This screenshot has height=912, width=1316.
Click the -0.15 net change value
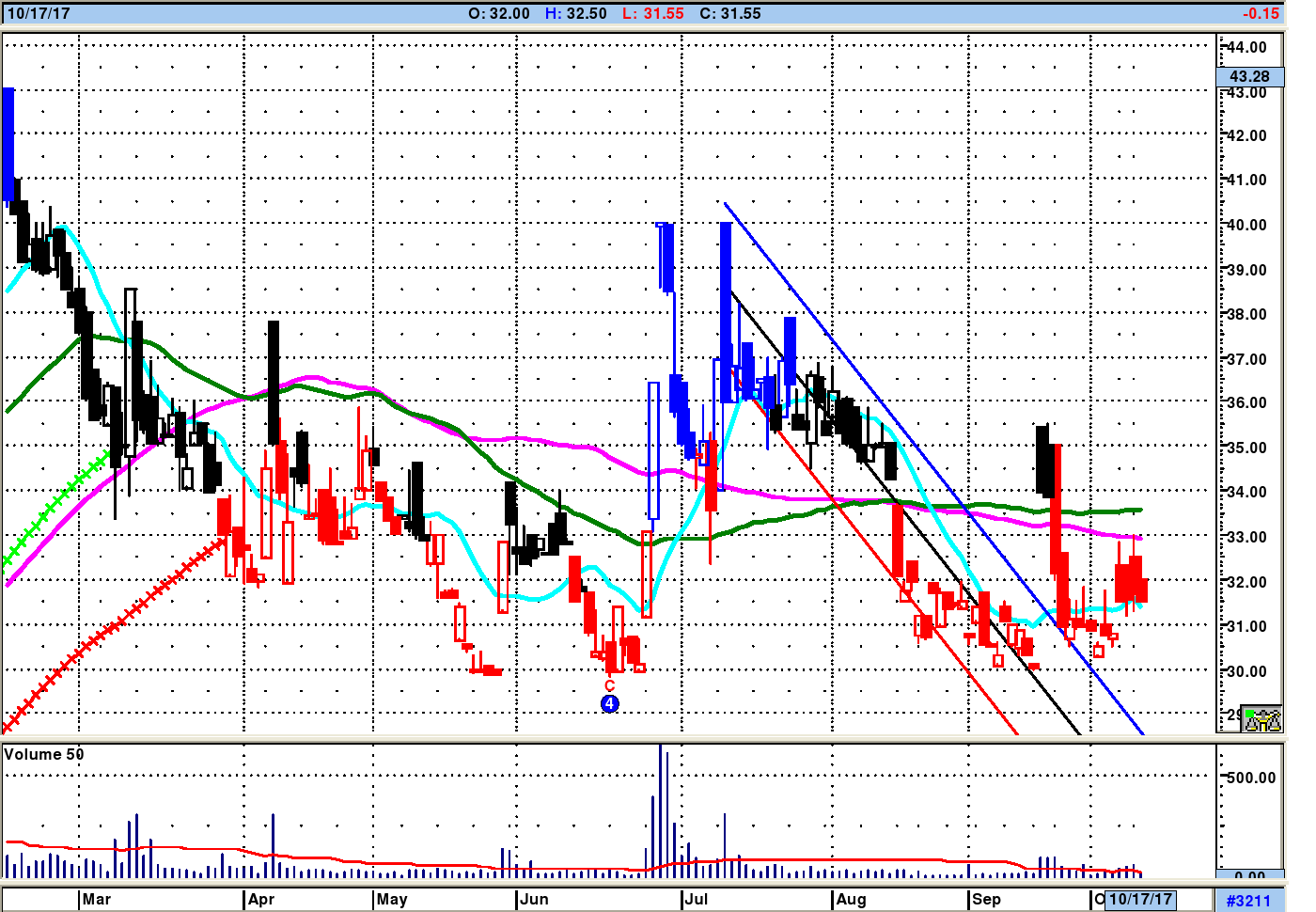[1261, 13]
